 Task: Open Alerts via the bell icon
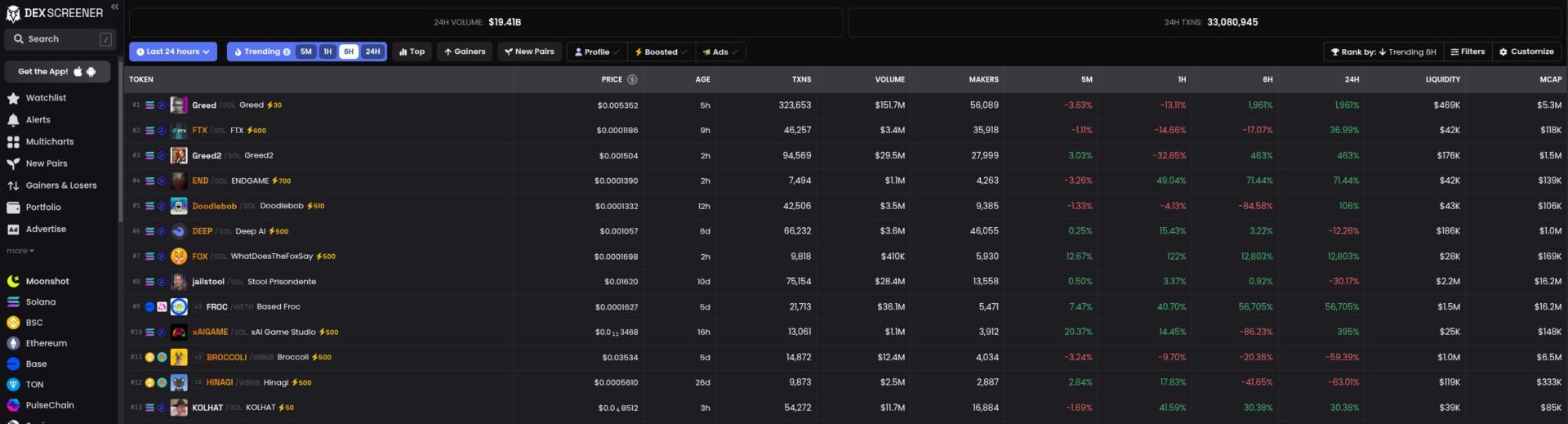(13, 120)
